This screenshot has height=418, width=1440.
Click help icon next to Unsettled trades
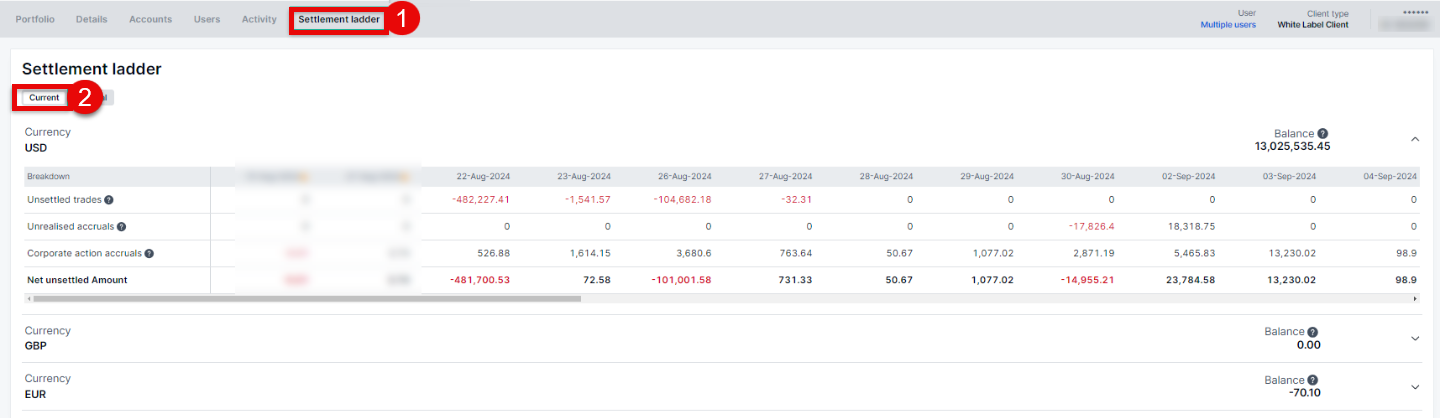click(x=109, y=200)
